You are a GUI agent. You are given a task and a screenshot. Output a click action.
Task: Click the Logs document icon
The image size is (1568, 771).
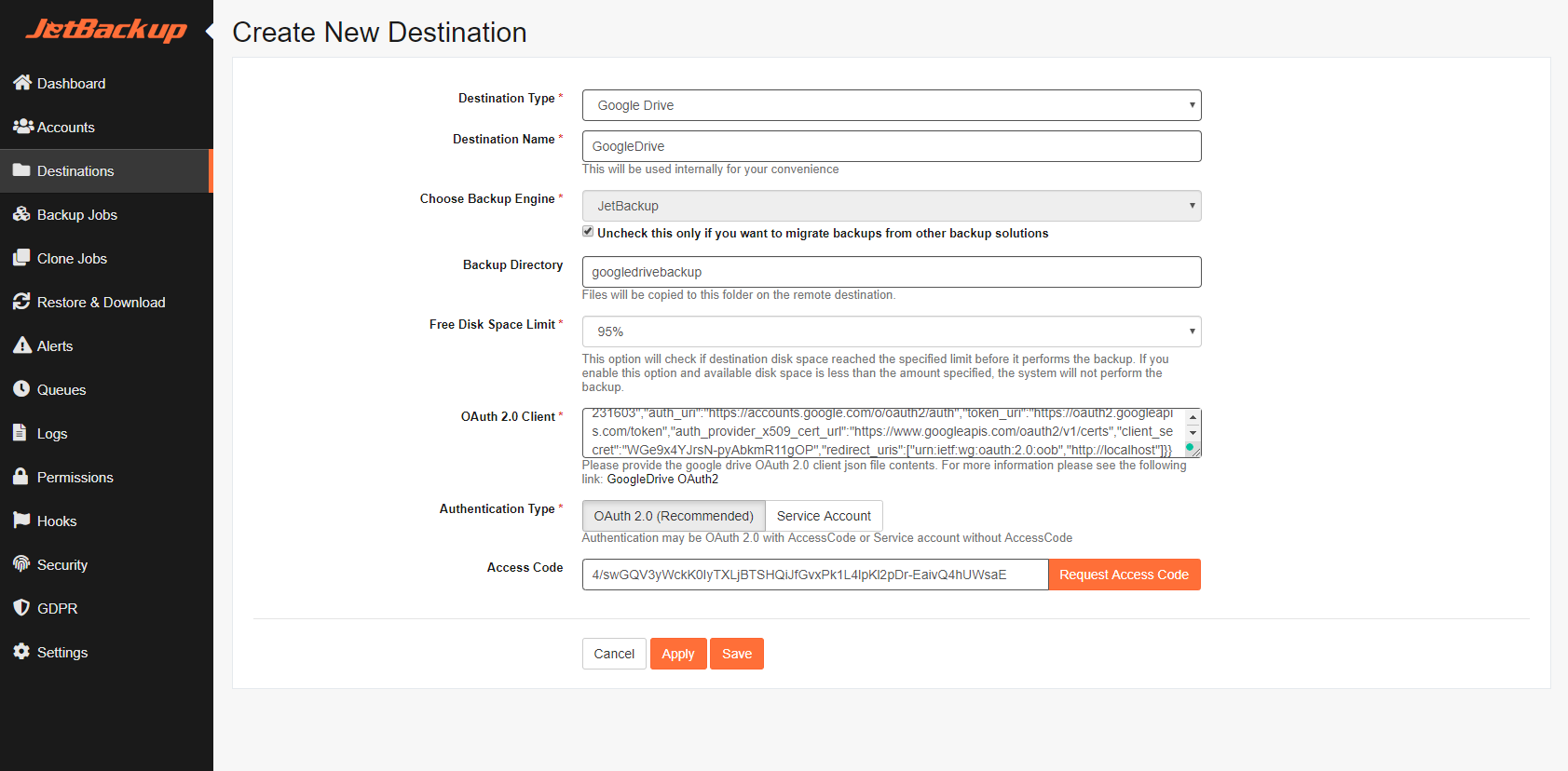click(20, 433)
